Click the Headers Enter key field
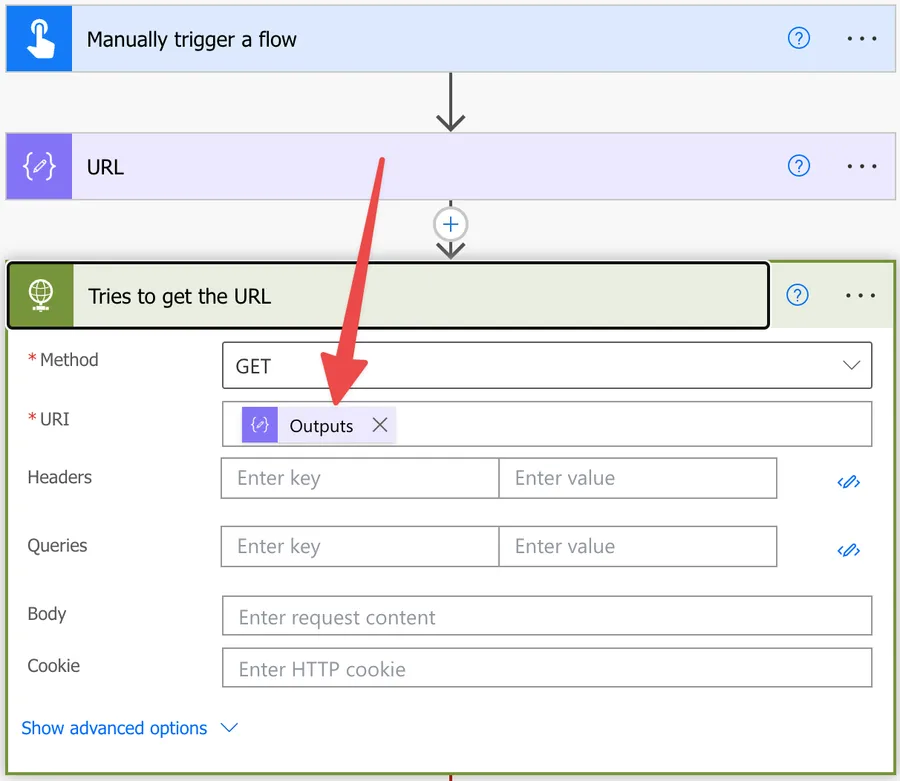Screen dimensions: 900x781 [x=359, y=478]
